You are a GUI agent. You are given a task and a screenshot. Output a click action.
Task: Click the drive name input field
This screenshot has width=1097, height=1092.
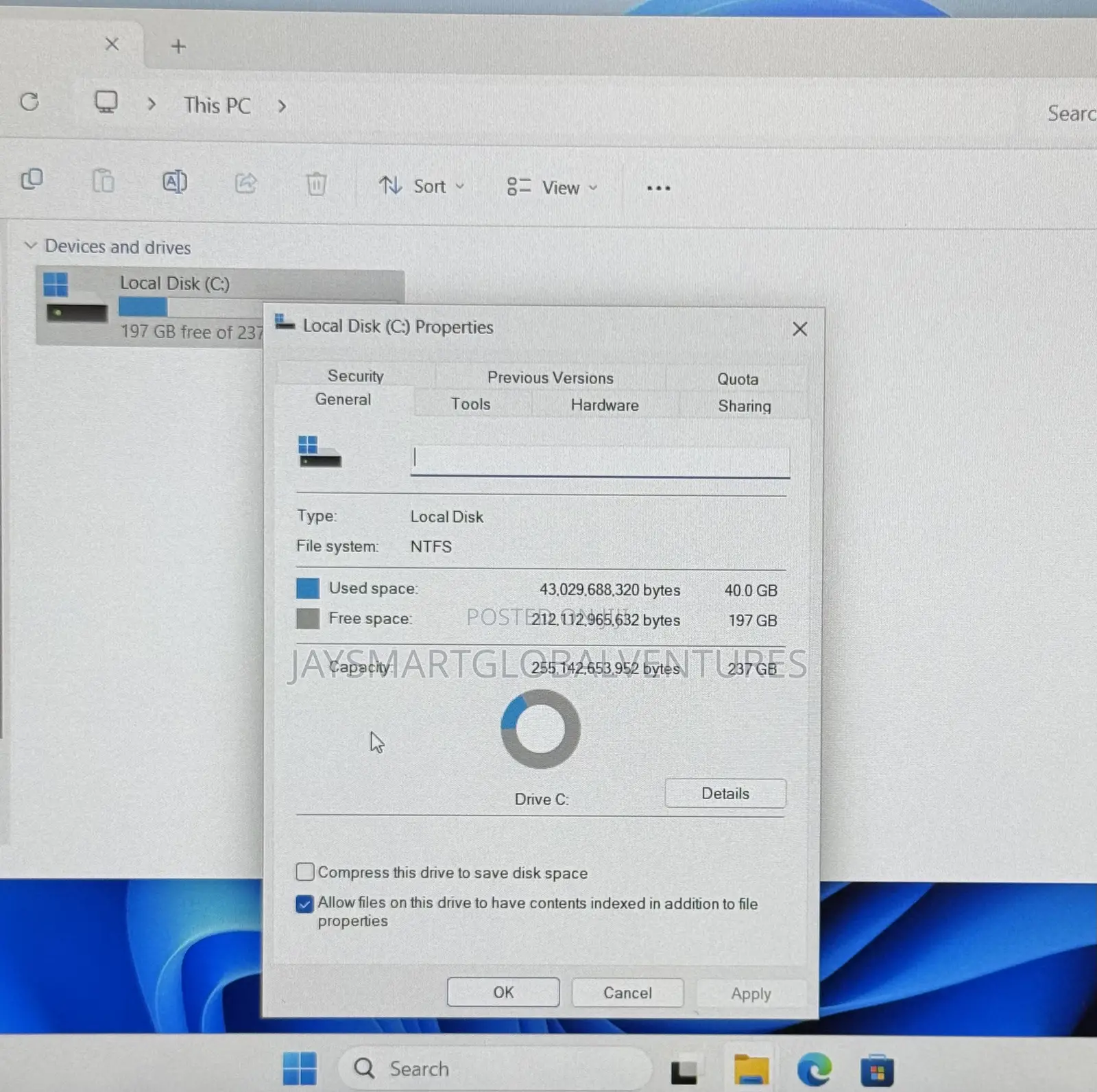(x=600, y=461)
